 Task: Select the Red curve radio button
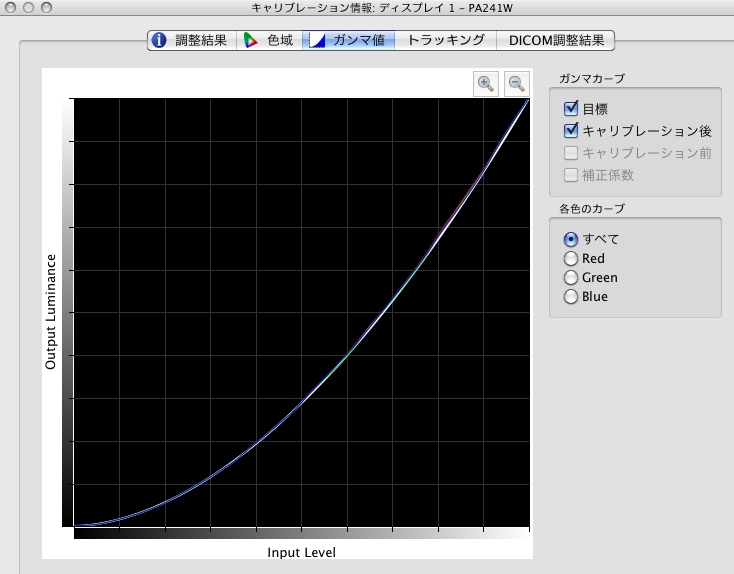pyautogui.click(x=571, y=258)
